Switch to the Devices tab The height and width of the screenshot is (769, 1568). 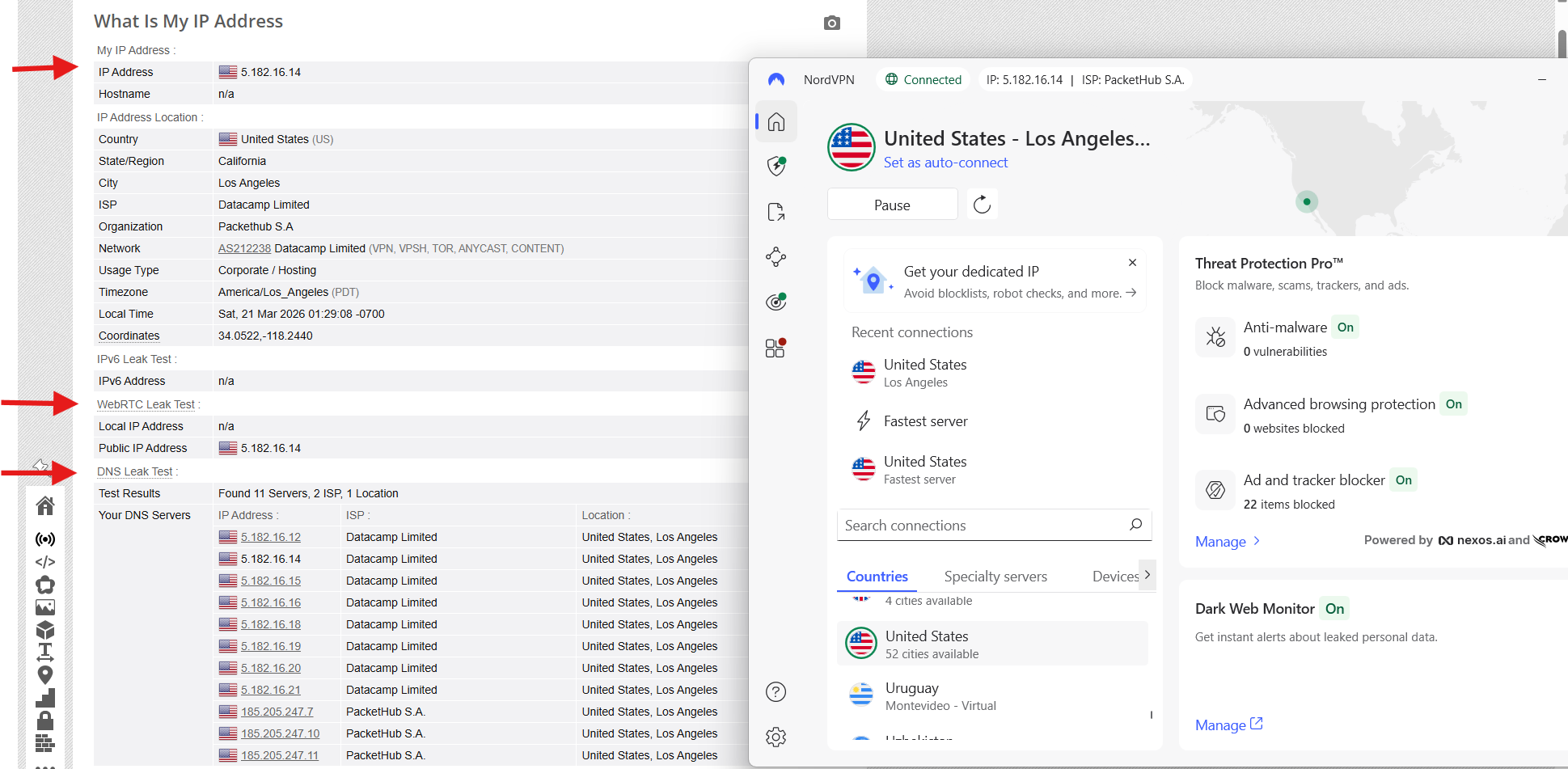[1115, 577]
